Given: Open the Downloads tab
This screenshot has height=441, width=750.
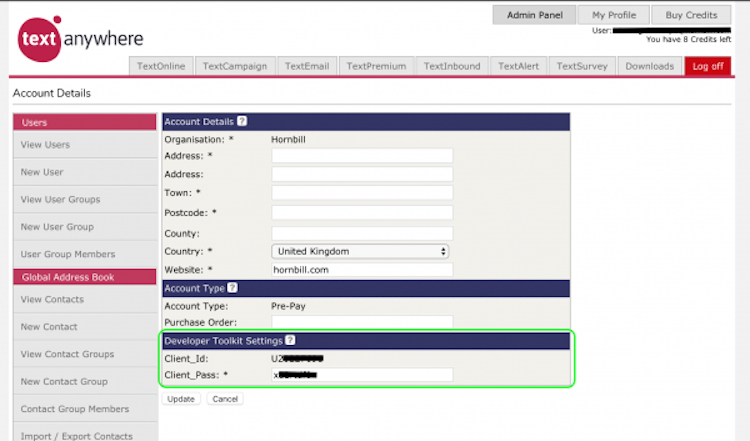Looking at the screenshot, I should 650,66.
